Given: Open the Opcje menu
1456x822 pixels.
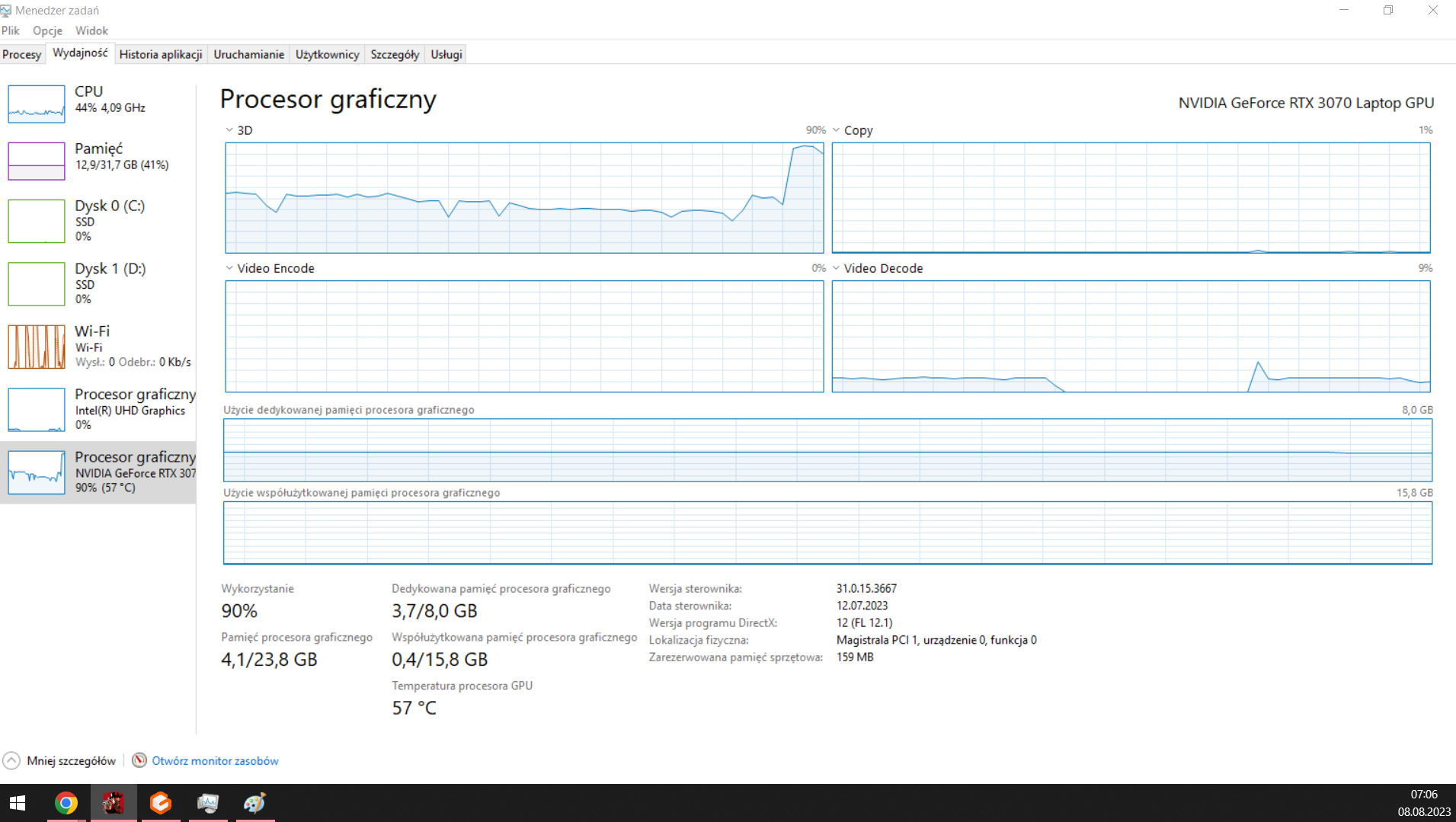Looking at the screenshot, I should pyautogui.click(x=47, y=30).
